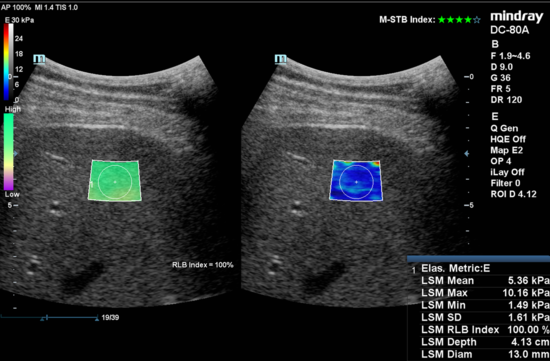Click the Filter 0 parameter
Screen dimensions: 550x361
pos(505,183)
